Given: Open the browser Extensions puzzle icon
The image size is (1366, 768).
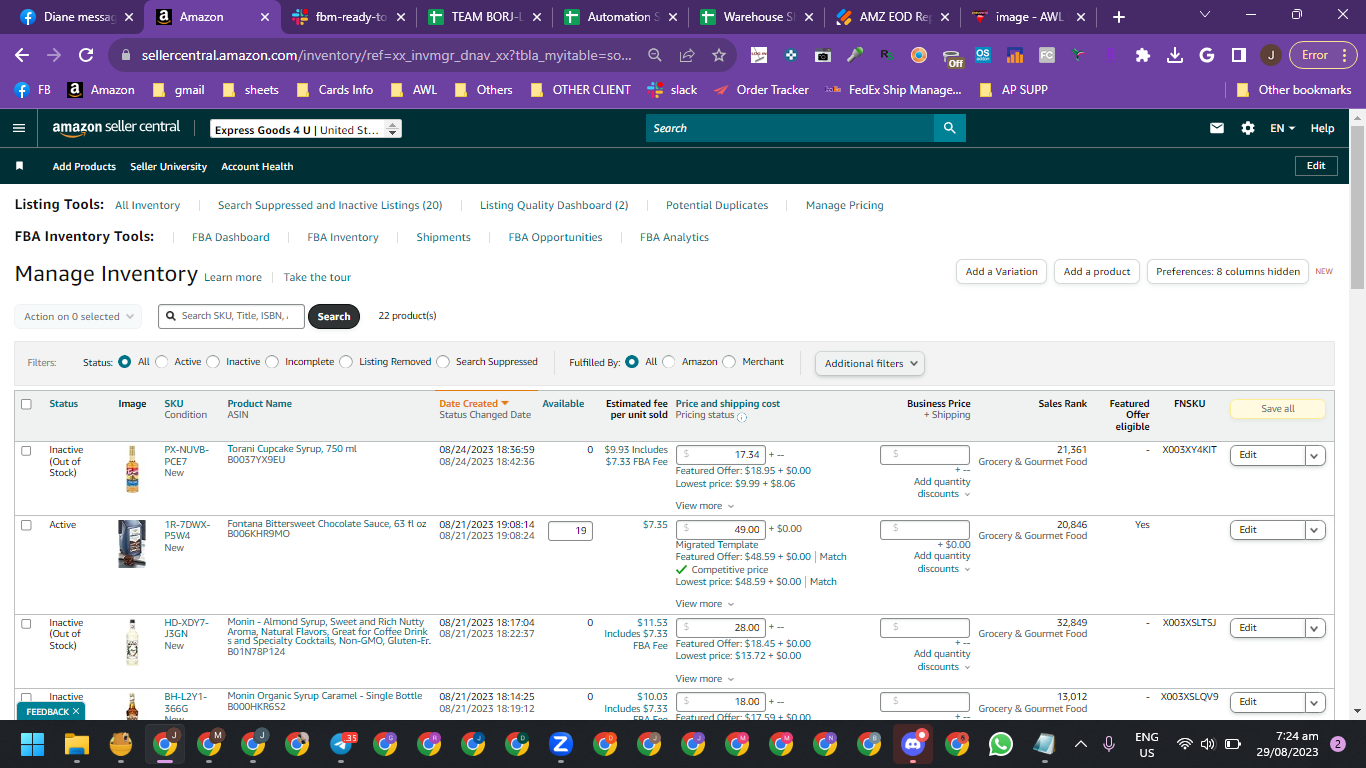Looking at the screenshot, I should (x=1143, y=55).
